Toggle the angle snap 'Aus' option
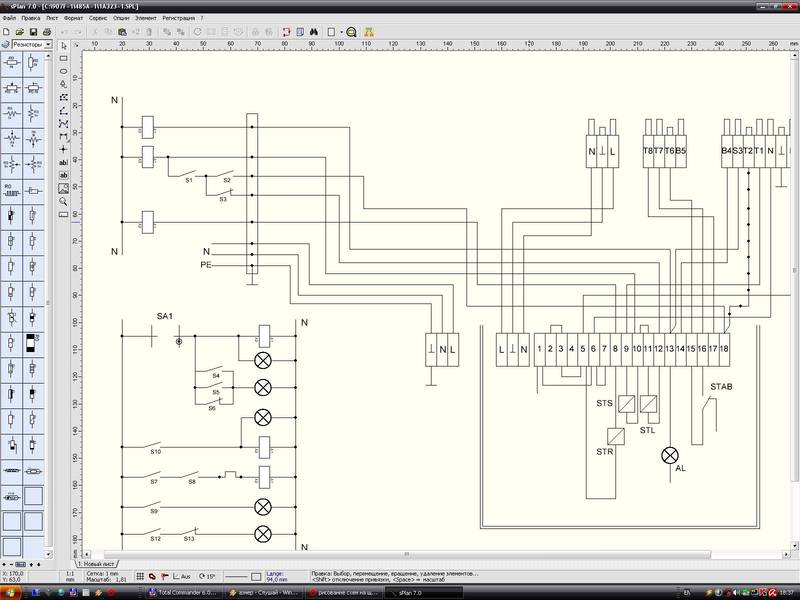This screenshot has width=800, height=600. point(182,576)
